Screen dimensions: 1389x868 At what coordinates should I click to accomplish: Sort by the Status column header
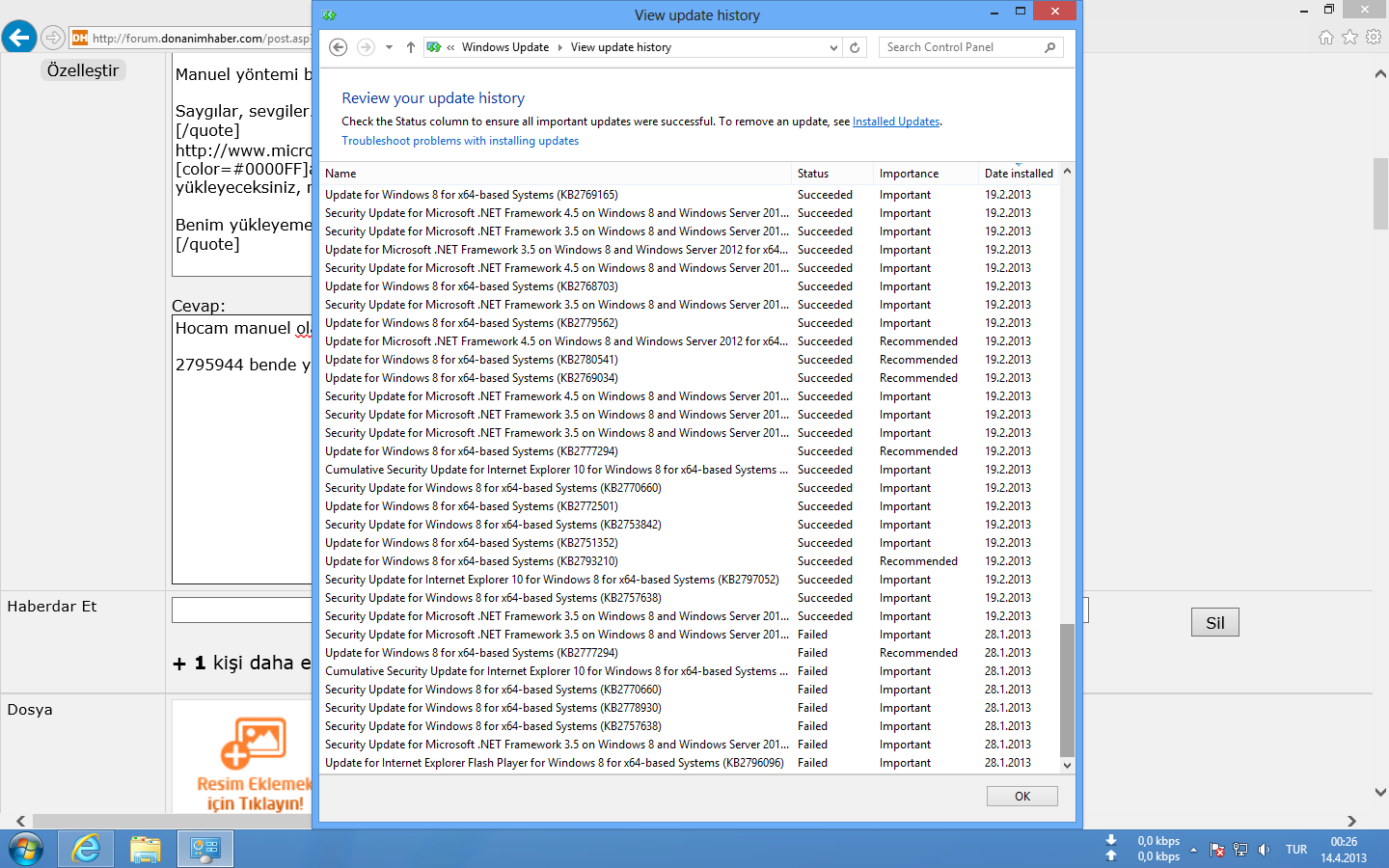click(832, 174)
